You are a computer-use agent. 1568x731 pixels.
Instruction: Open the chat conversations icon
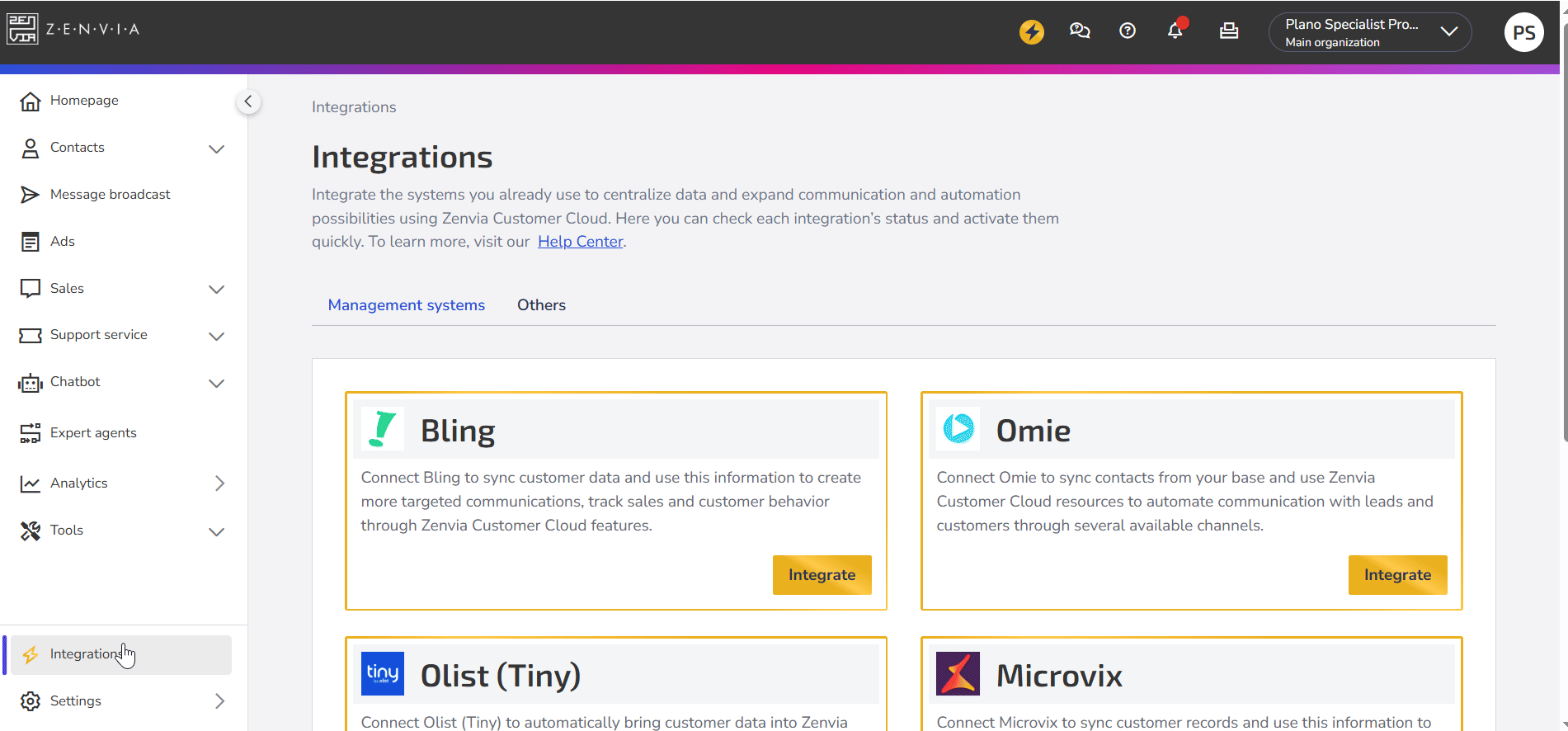[x=1080, y=31]
